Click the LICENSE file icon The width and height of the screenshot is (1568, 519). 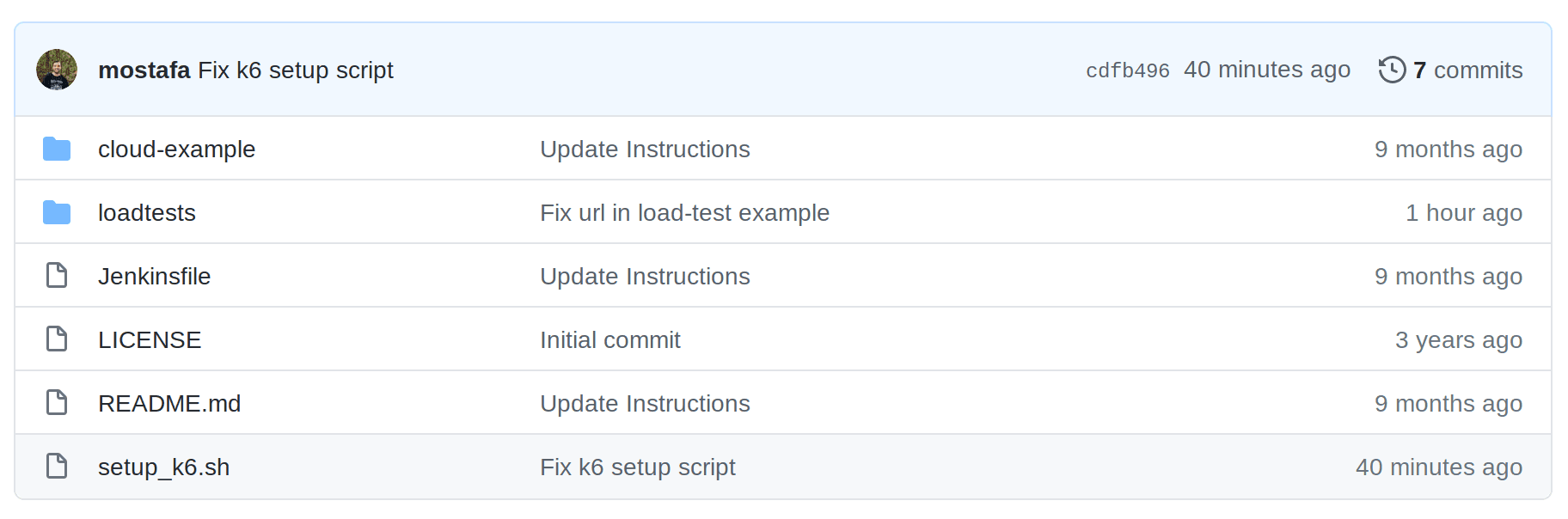(x=57, y=339)
